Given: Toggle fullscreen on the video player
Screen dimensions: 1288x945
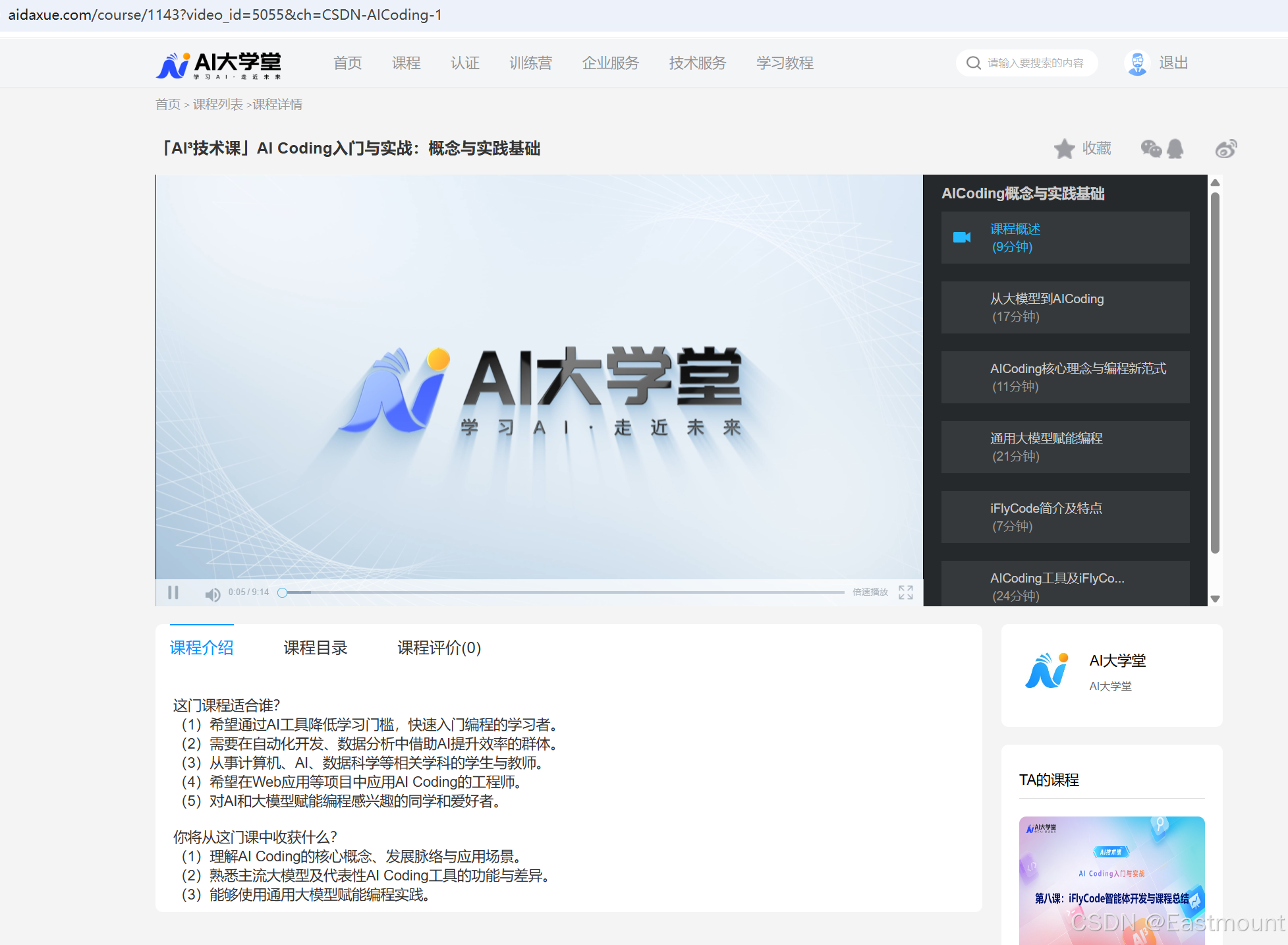Looking at the screenshot, I should tap(905, 592).
